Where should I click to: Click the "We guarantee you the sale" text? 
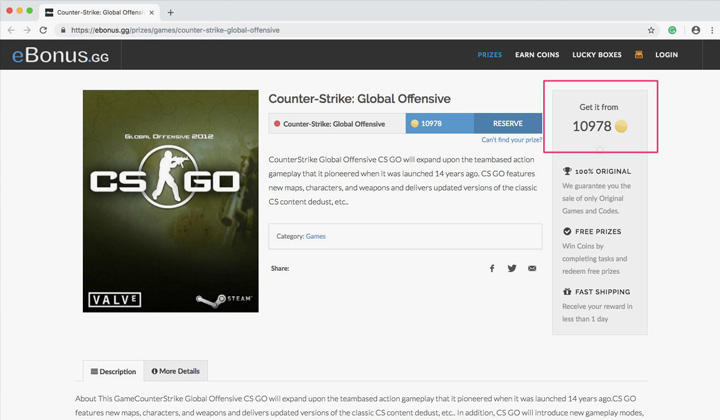click(596, 198)
